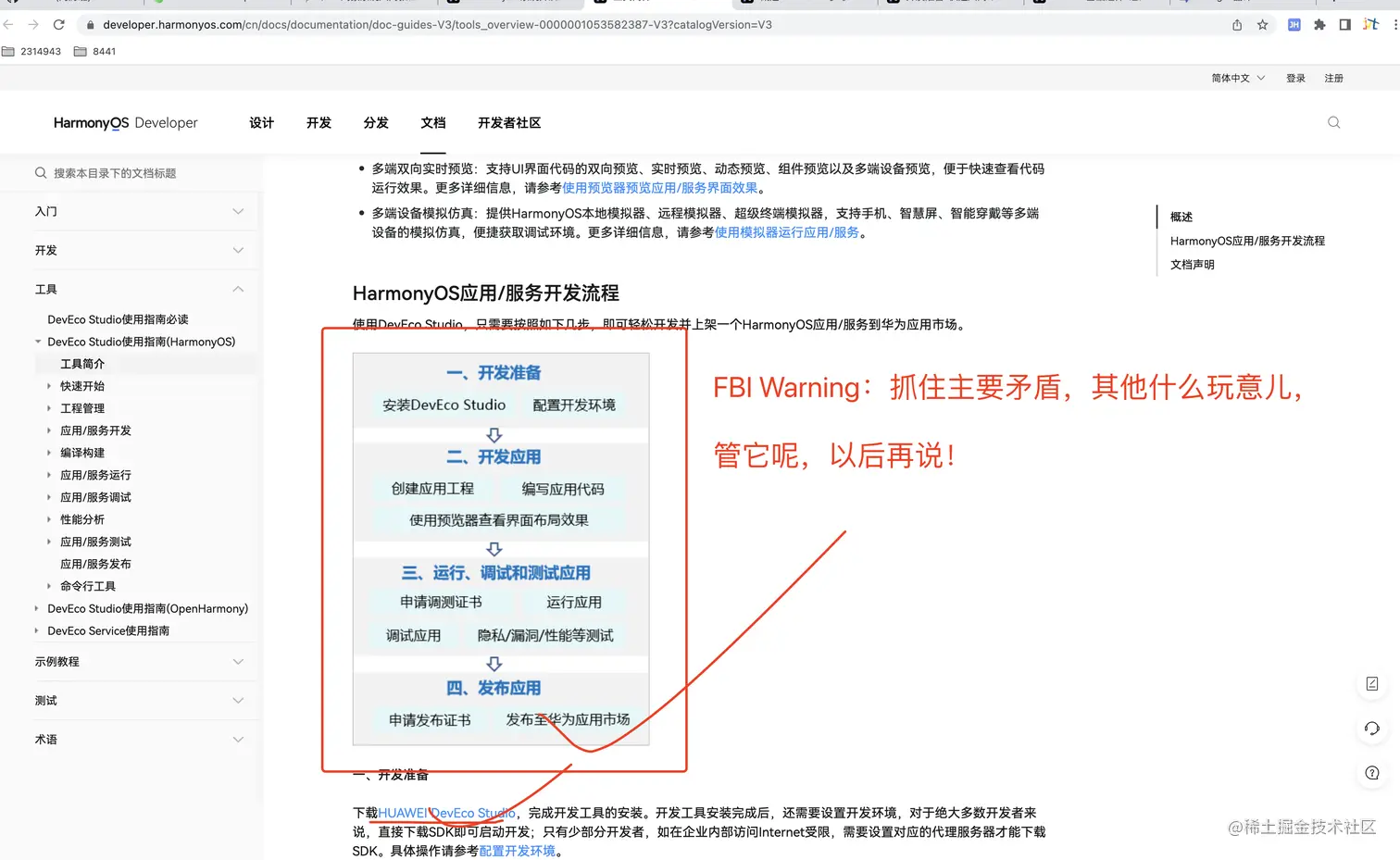Open the 2314943 bookmark folder
Screen dimensions: 1400x860
click(x=31, y=52)
